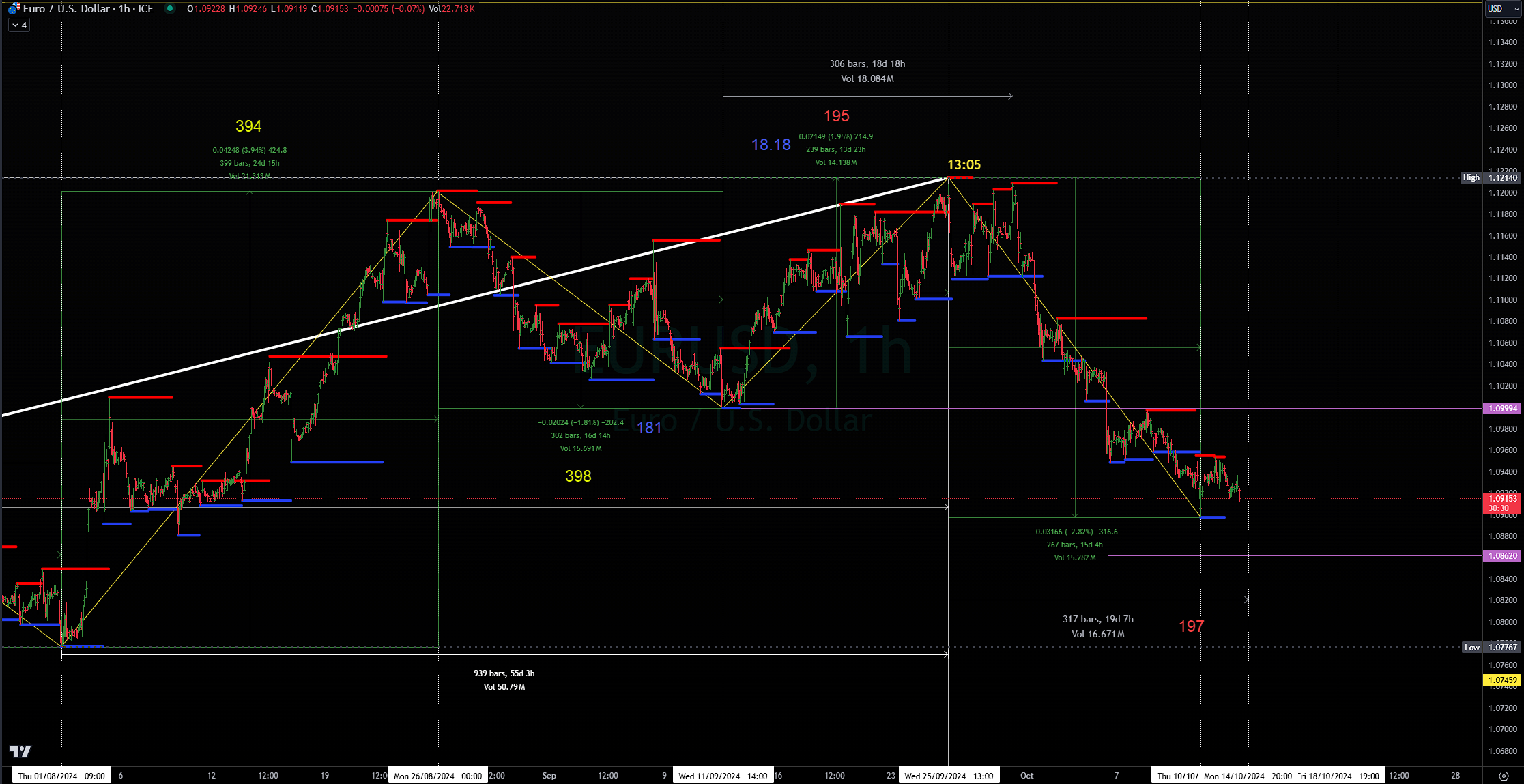Screen dimensions: 1524x784
Task: Select the blue 18.18 text annotation
Action: tap(771, 145)
